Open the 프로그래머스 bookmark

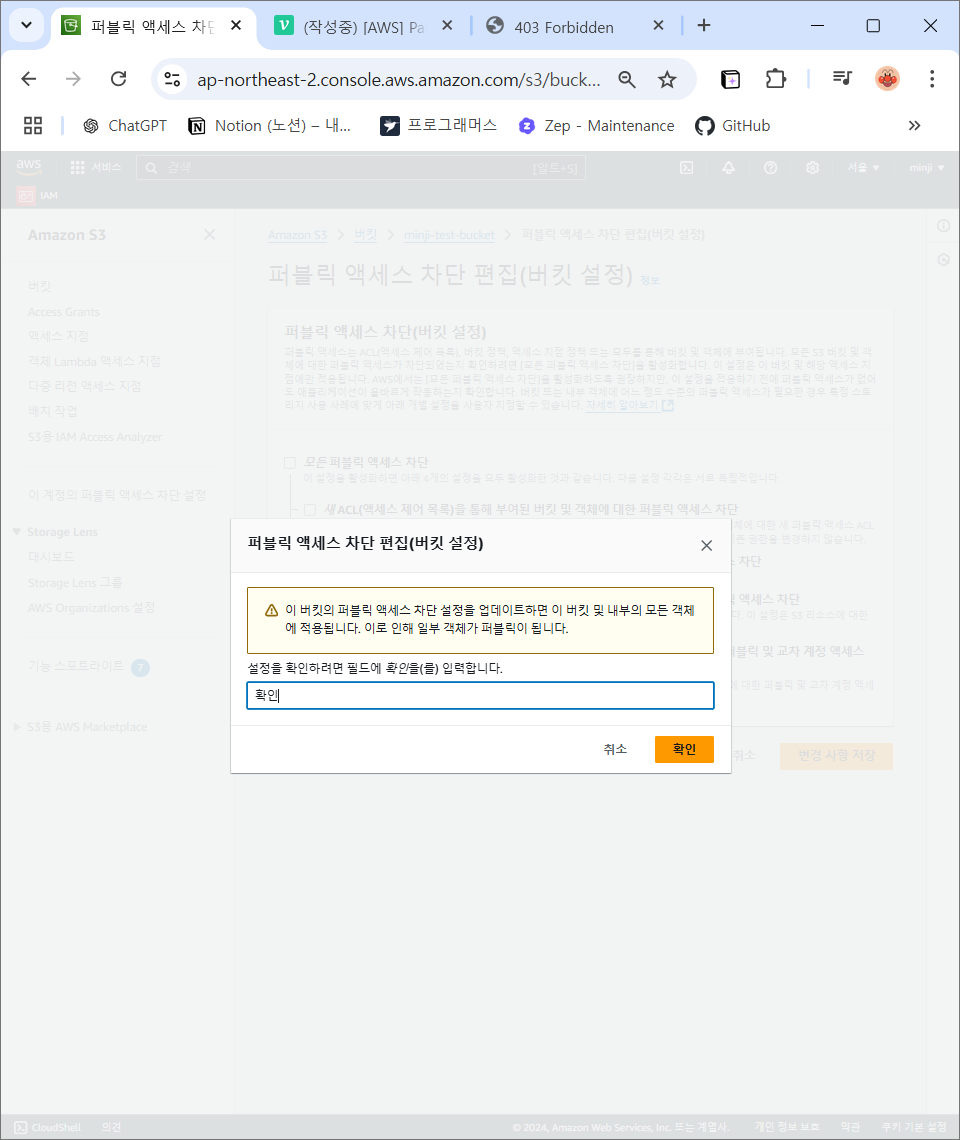(439, 126)
